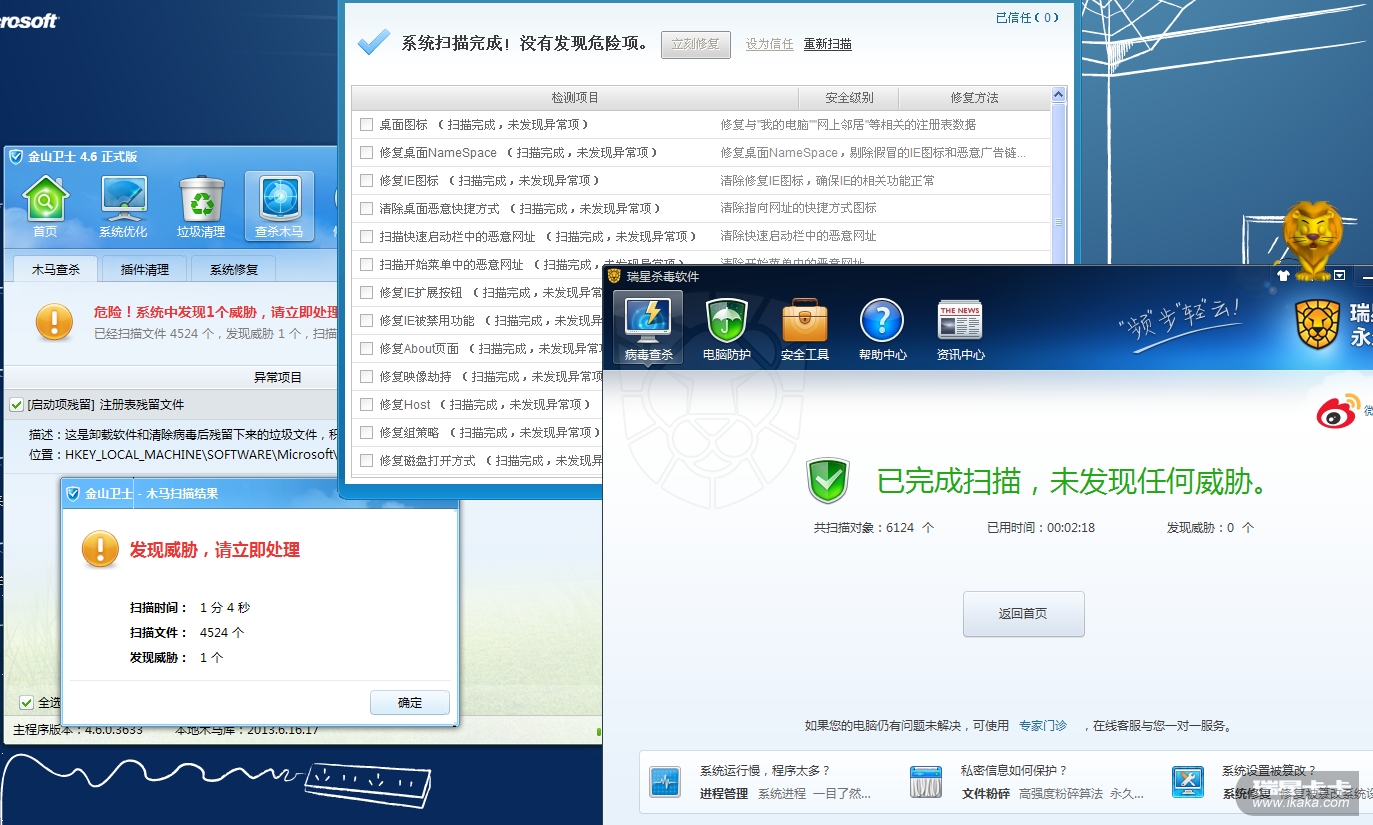
Task: Click the 病毒查杀 icon in 瑞星杀毒软件
Action: [x=648, y=328]
